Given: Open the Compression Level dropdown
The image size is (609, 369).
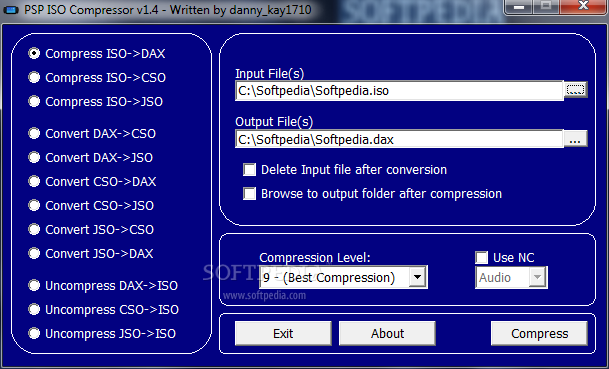Looking at the screenshot, I should coord(343,277).
